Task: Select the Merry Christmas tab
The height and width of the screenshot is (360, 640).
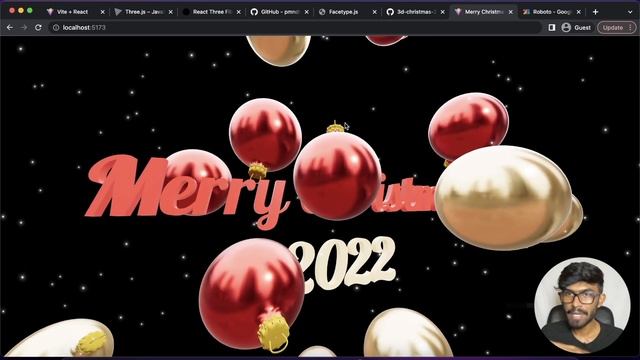Action: 483,12
